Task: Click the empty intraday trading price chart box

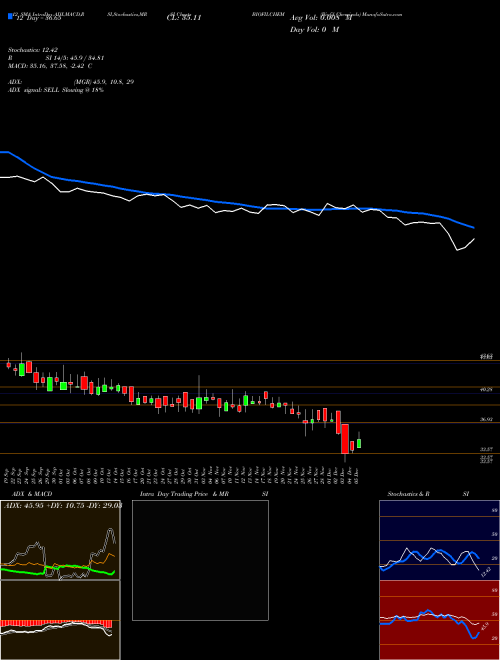Action: pos(200,560)
